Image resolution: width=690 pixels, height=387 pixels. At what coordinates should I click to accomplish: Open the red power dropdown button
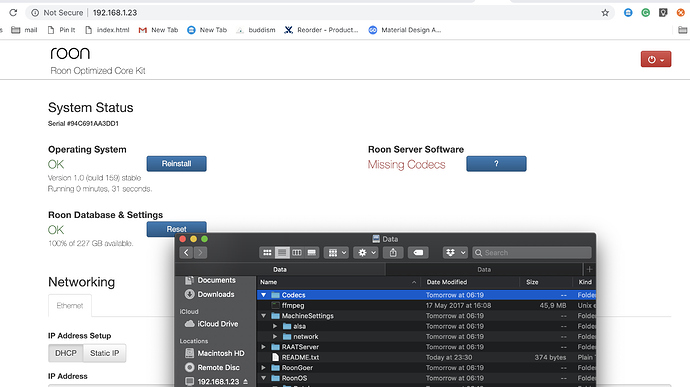click(656, 59)
